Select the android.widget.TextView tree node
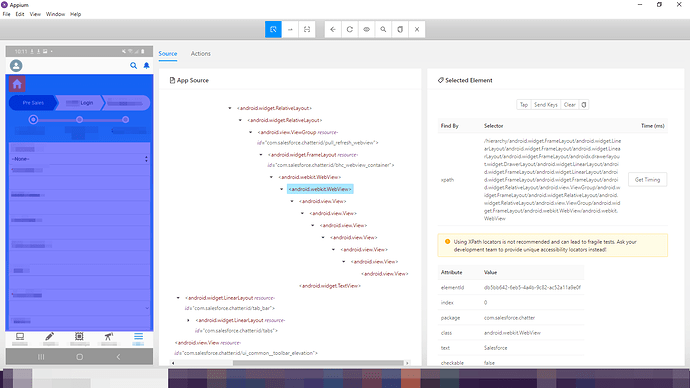 [x=330, y=286]
